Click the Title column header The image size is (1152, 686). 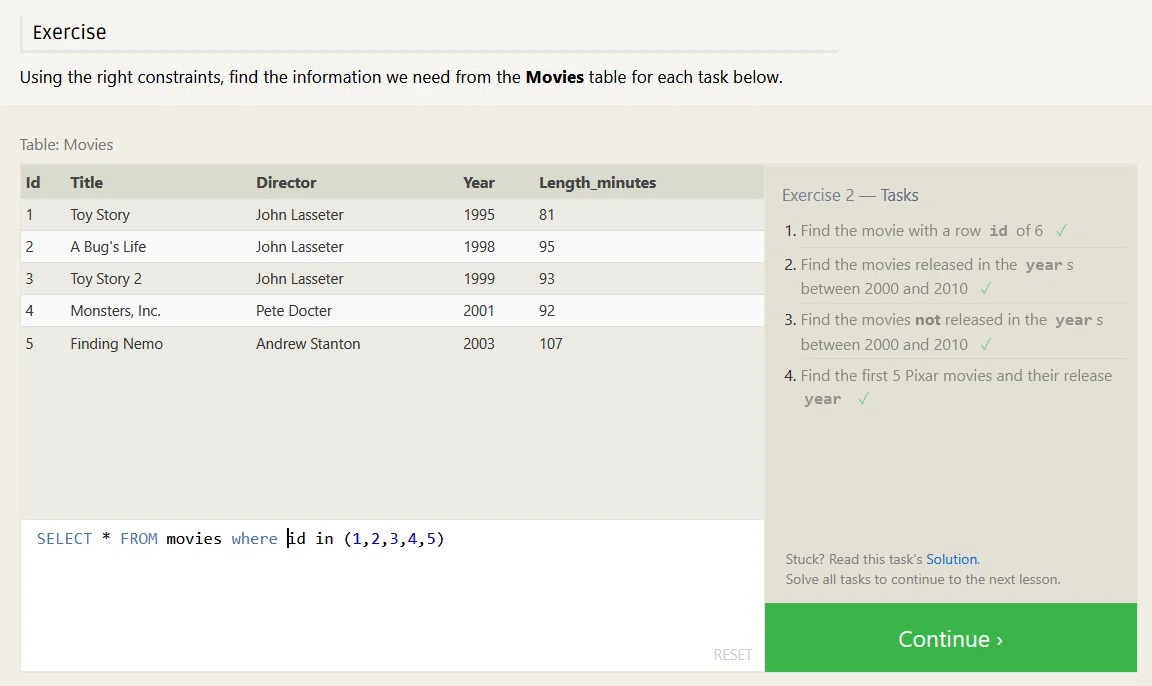(87, 183)
